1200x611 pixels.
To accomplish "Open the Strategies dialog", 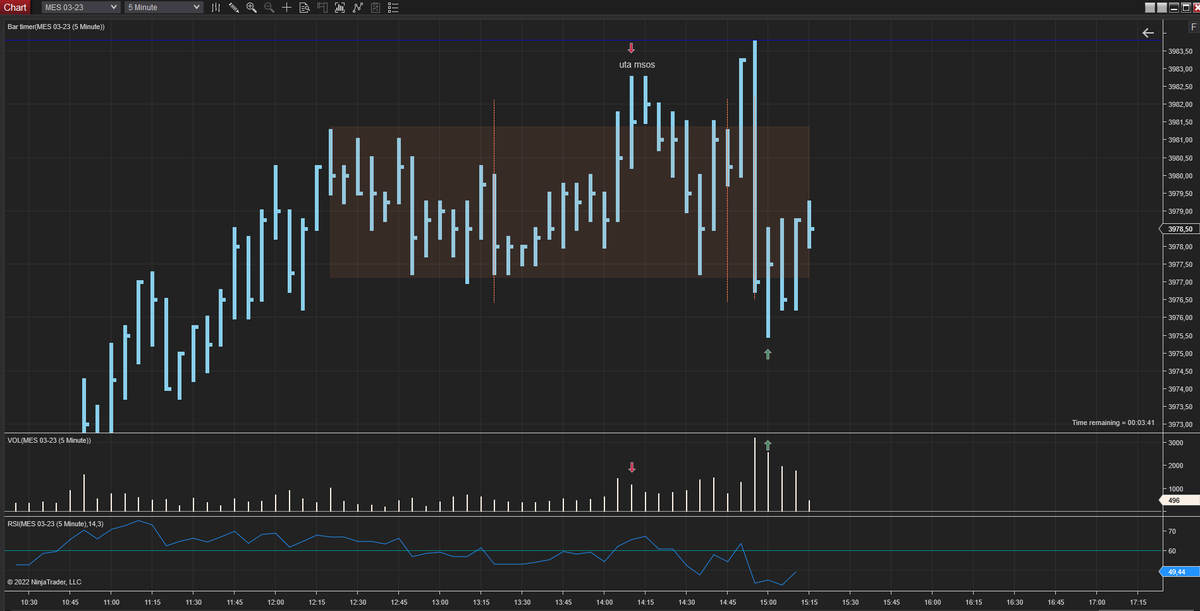I will point(375,7).
